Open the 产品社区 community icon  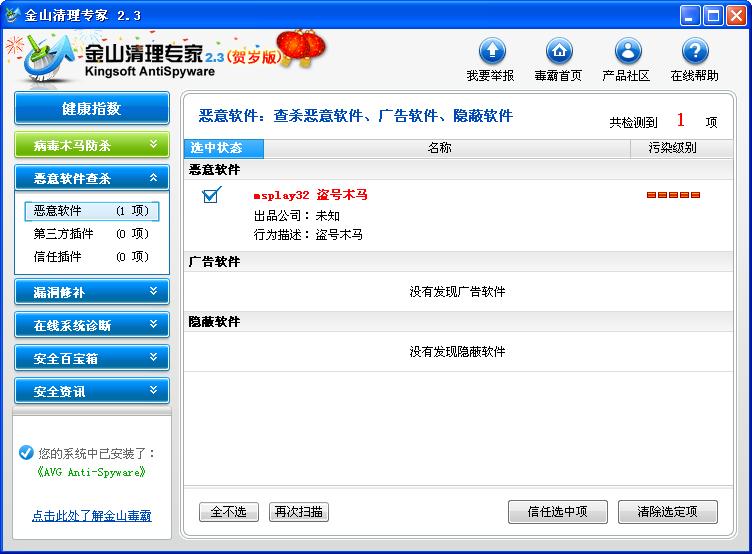628,51
